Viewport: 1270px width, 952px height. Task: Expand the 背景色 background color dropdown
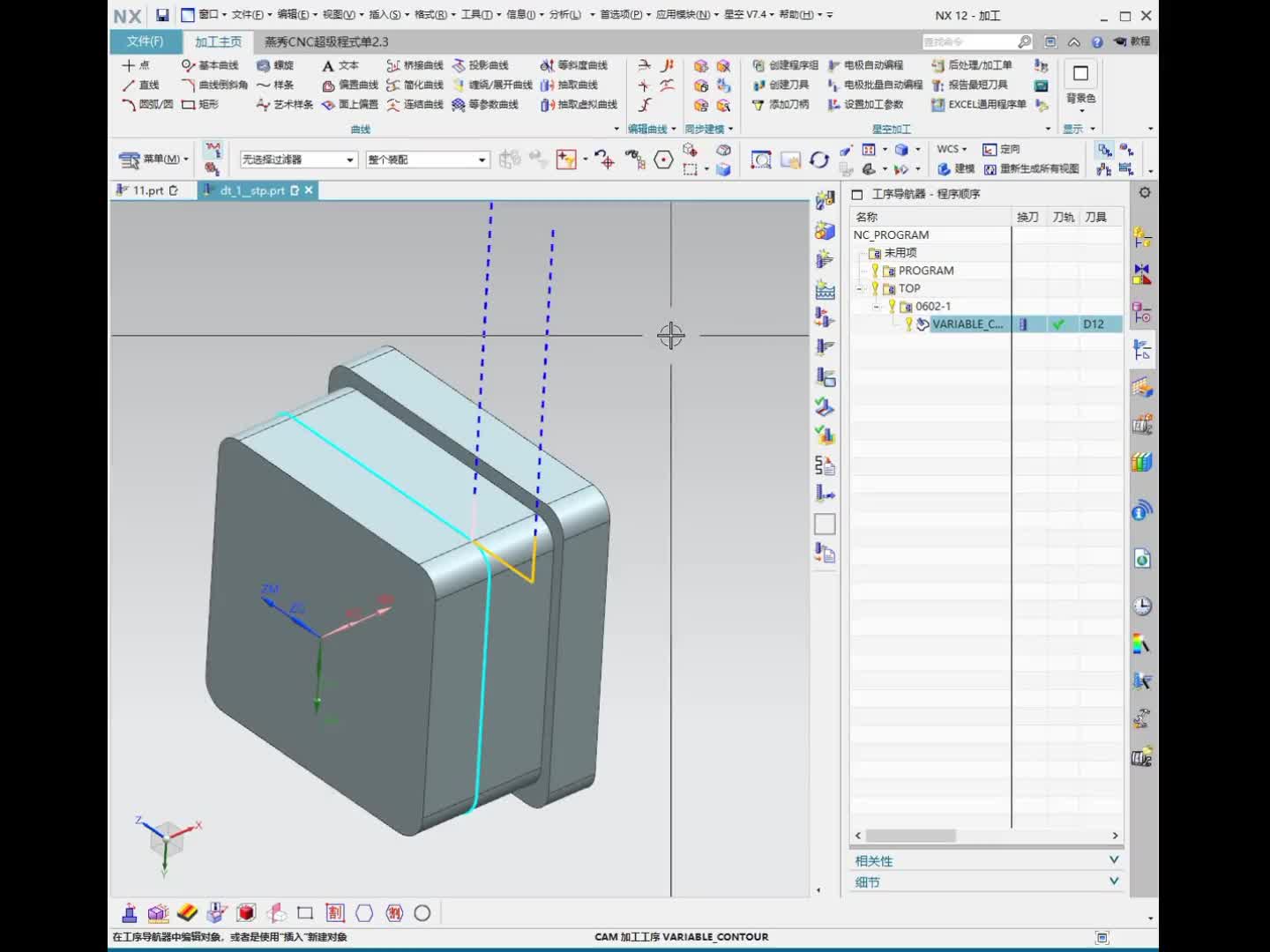click(x=1081, y=111)
